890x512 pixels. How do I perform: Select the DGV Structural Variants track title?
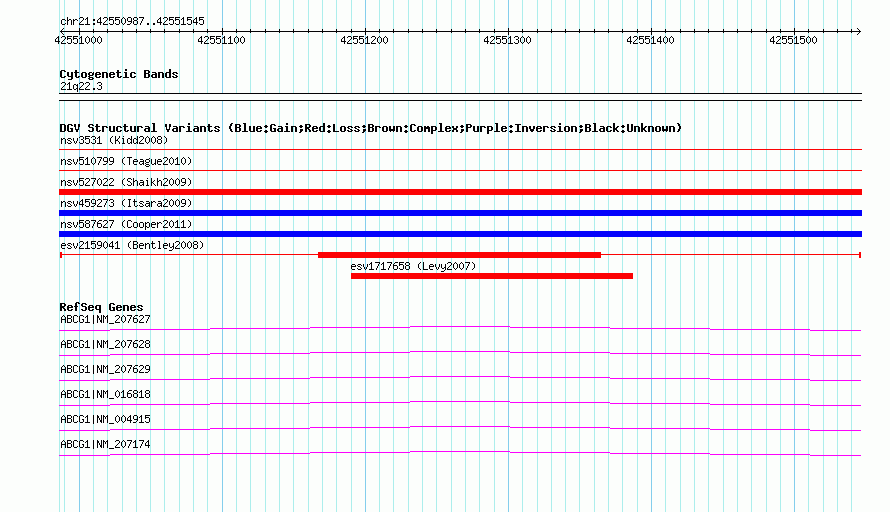(371, 128)
